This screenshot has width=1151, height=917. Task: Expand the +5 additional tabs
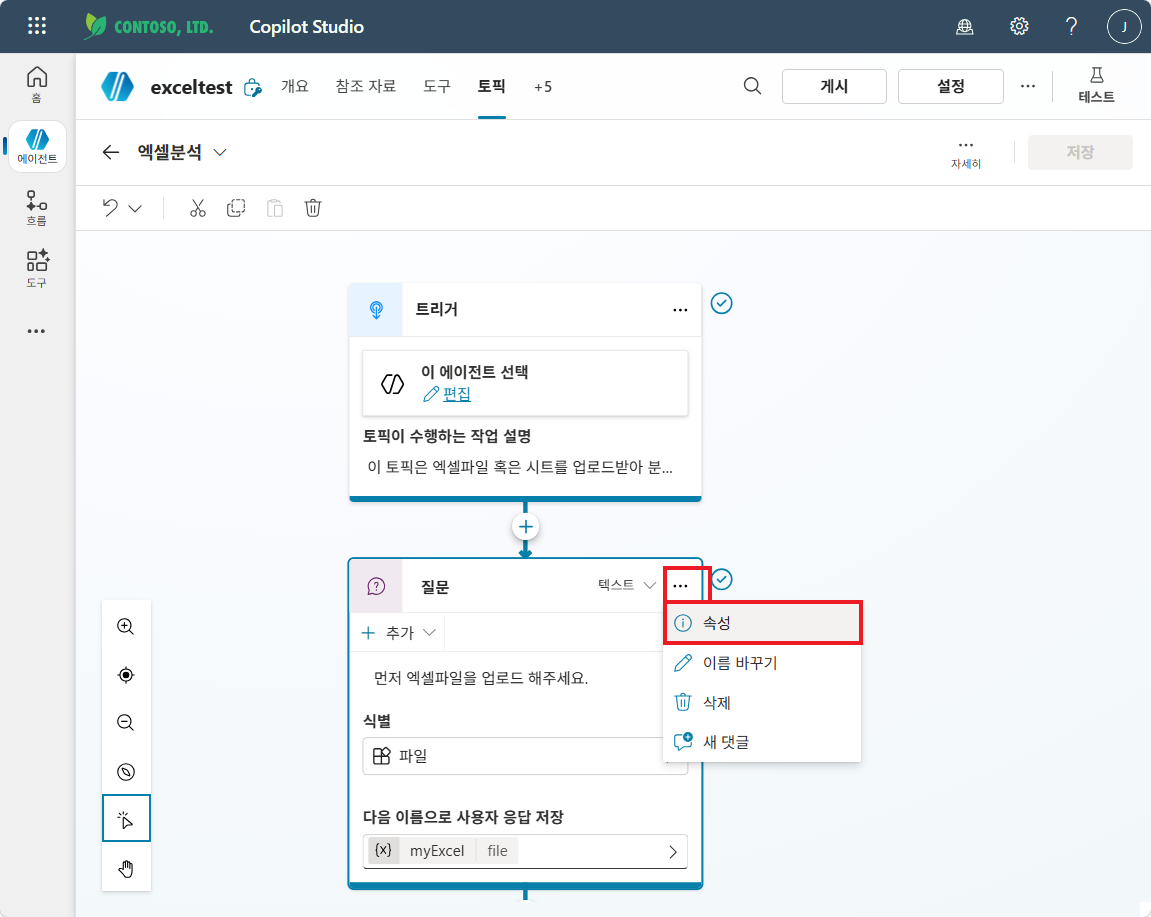click(x=542, y=87)
